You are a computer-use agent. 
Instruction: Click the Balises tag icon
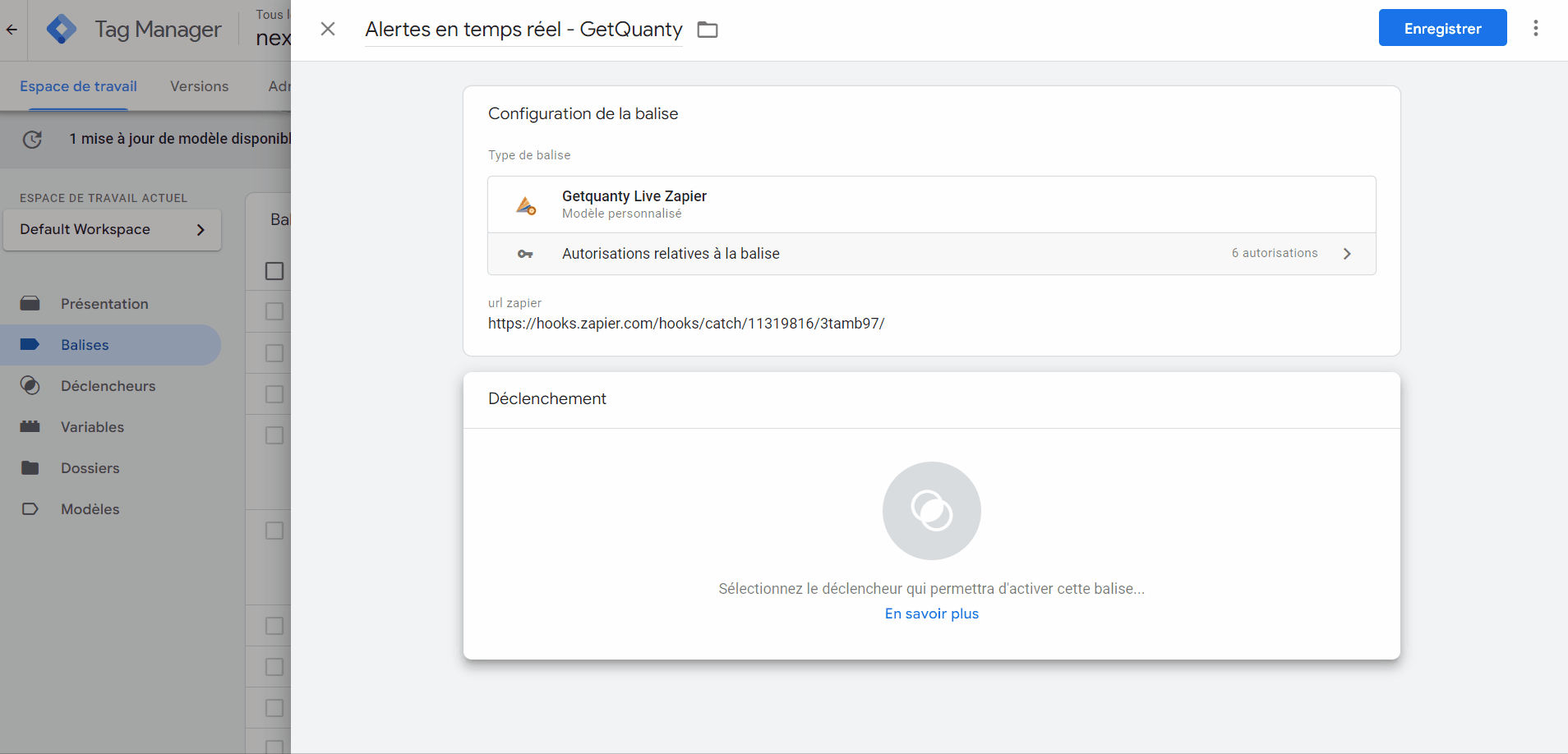click(x=30, y=345)
